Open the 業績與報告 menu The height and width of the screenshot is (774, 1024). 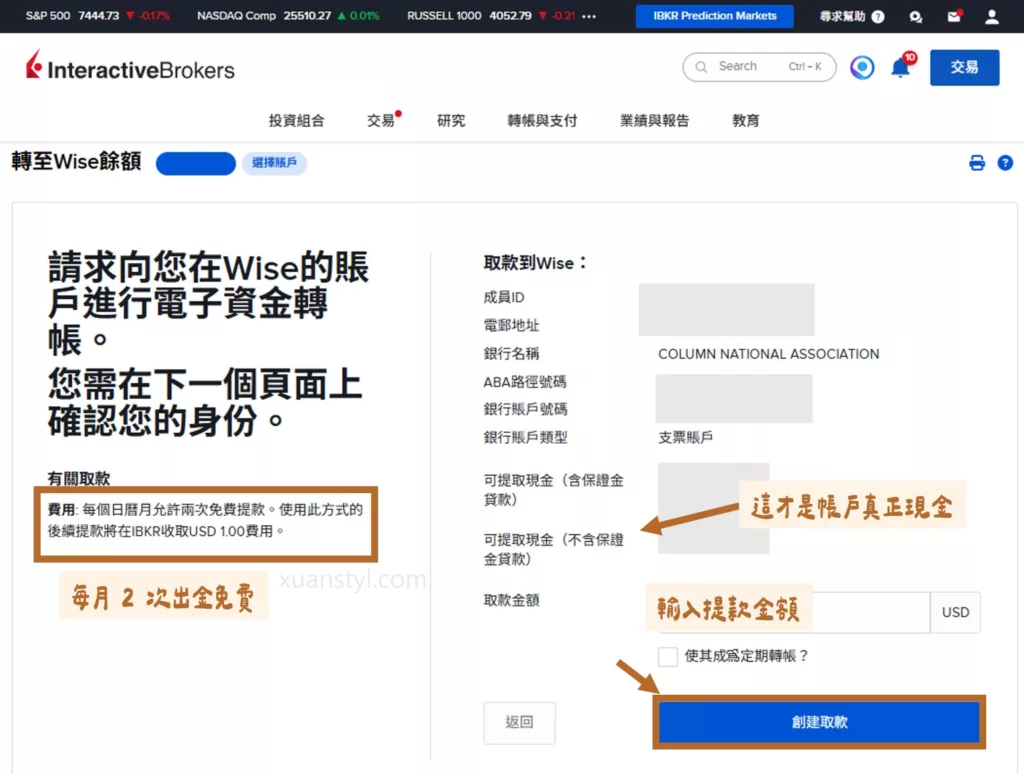[654, 120]
